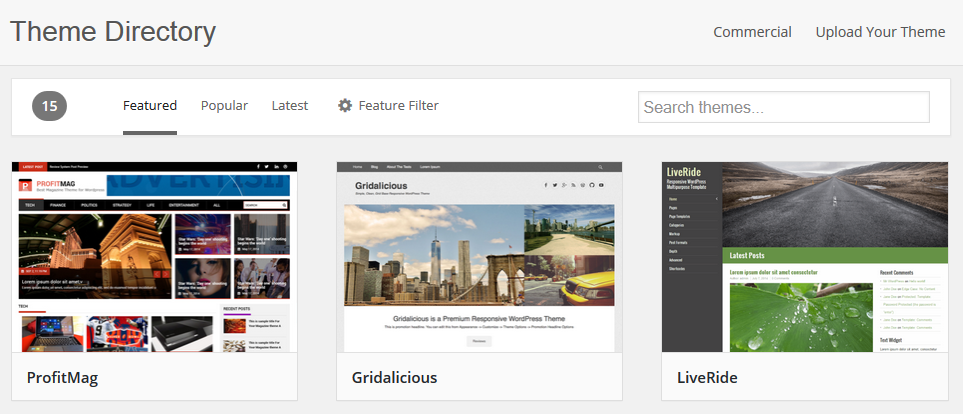Focus the Search themes input field
The height and width of the screenshot is (414, 963).
coord(784,107)
